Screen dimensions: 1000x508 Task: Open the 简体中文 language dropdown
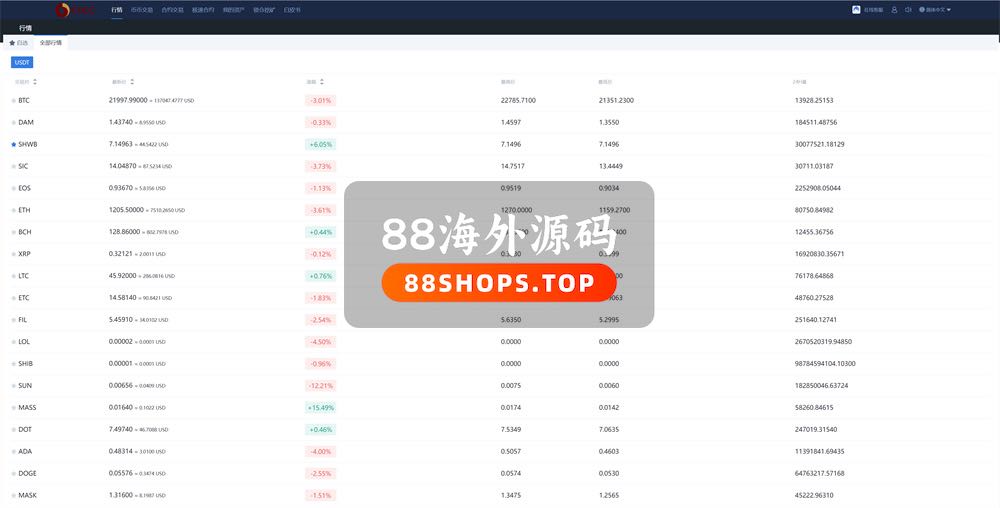tap(936, 10)
